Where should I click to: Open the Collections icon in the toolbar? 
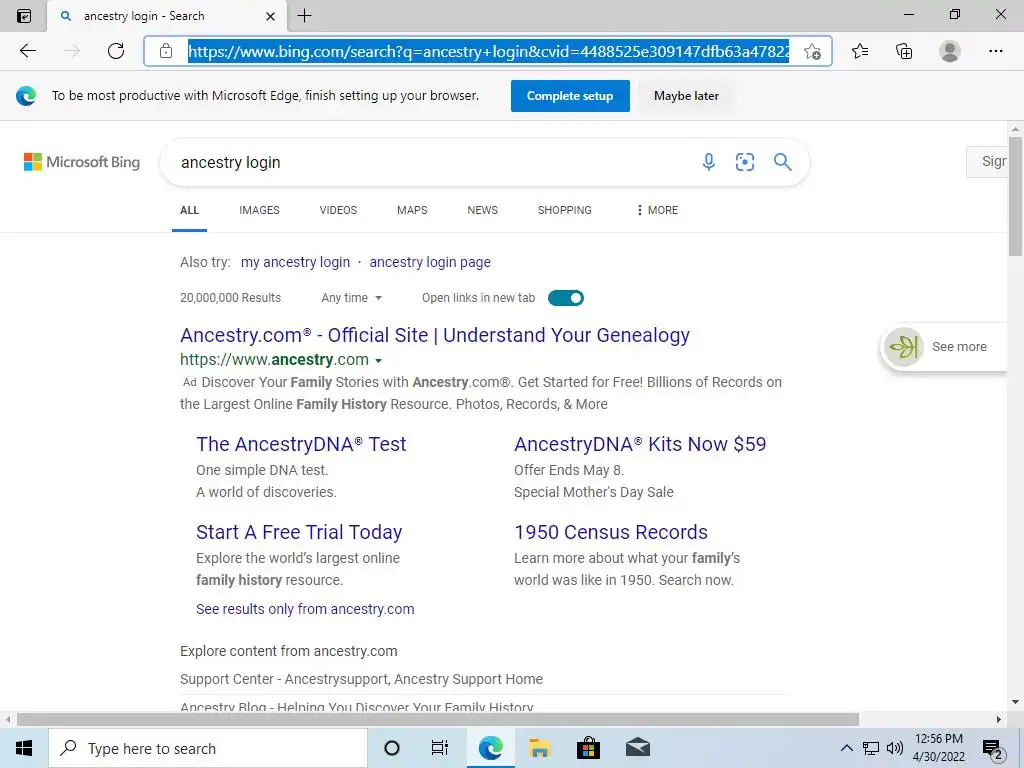[x=904, y=51]
